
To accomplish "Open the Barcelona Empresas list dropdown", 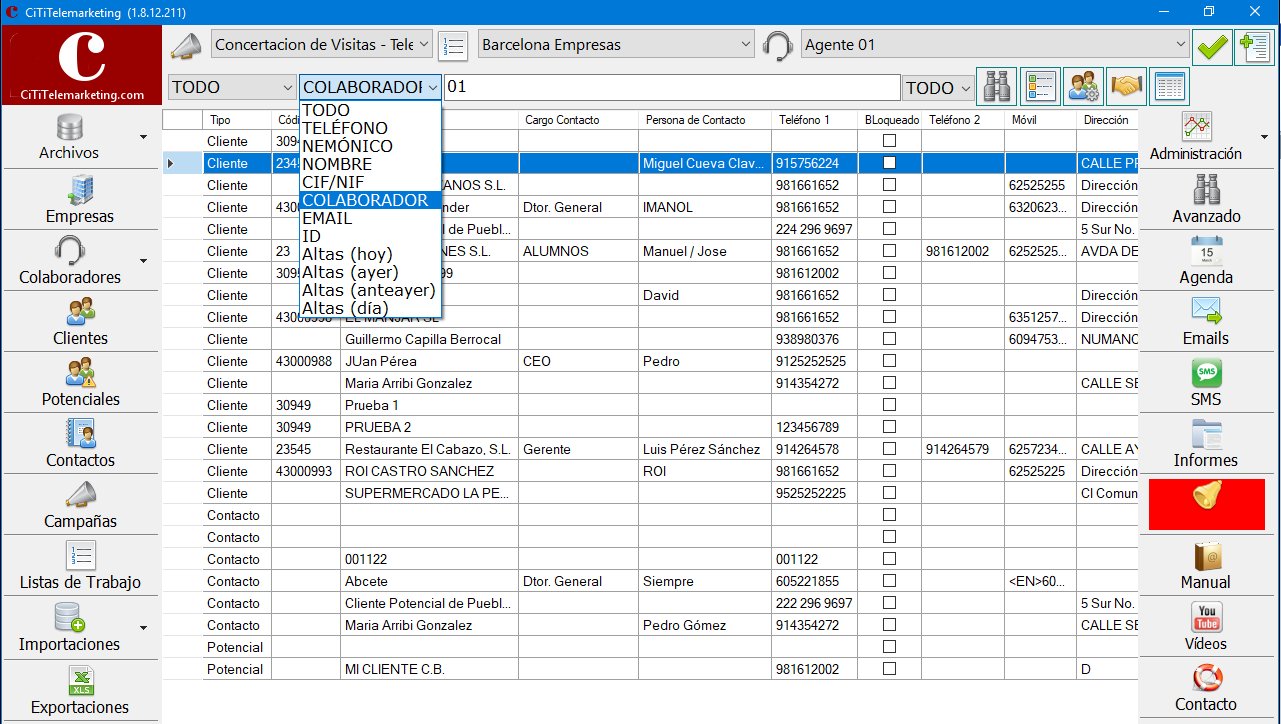I will pos(616,45).
